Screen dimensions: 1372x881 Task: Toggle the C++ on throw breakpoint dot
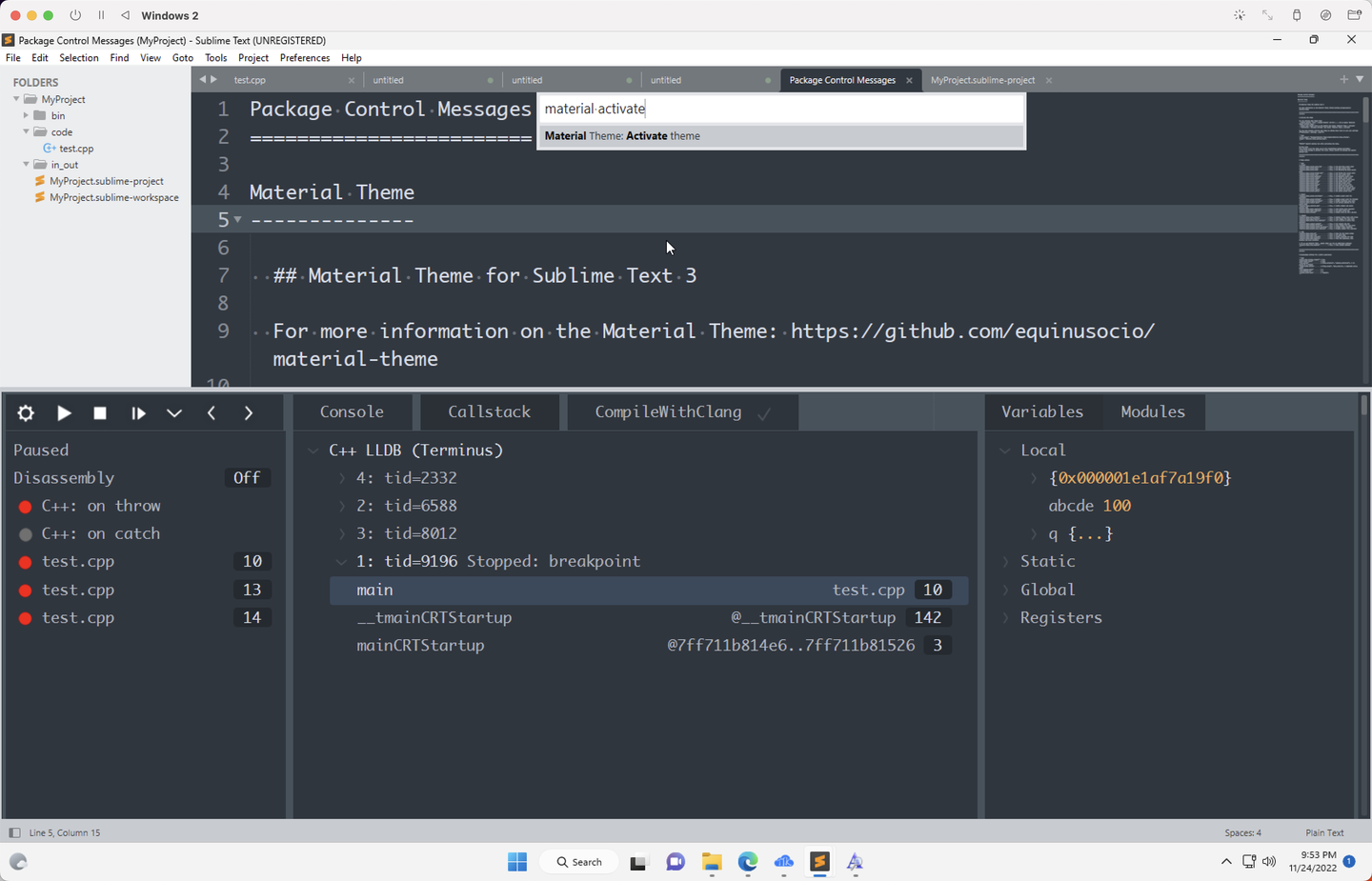tap(26, 507)
